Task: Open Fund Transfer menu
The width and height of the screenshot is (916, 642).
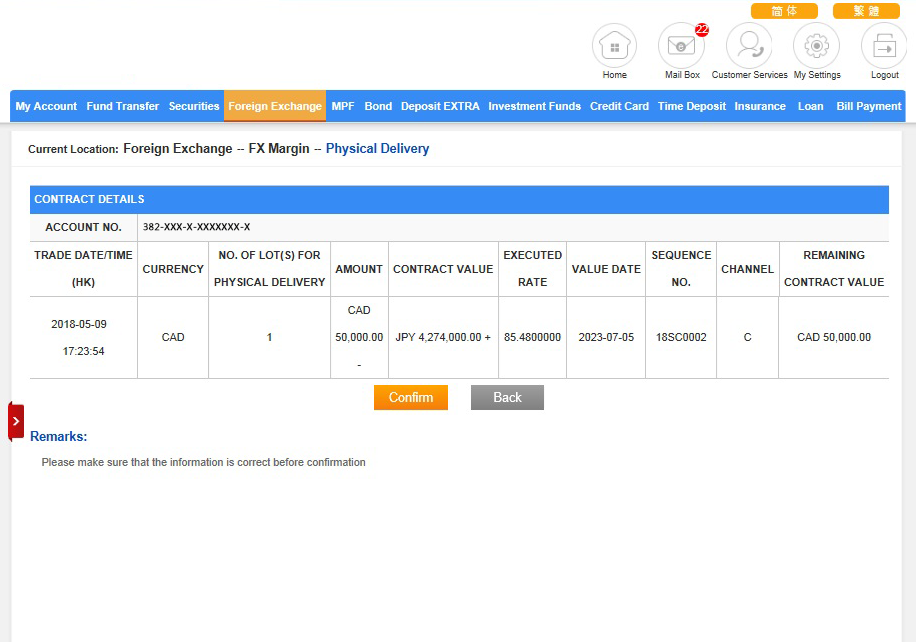Action: click(123, 106)
